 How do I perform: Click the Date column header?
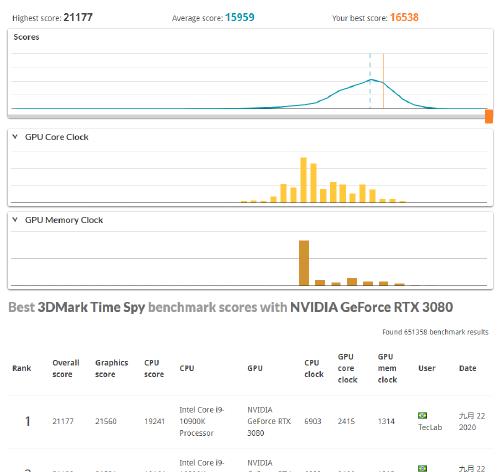(x=468, y=368)
